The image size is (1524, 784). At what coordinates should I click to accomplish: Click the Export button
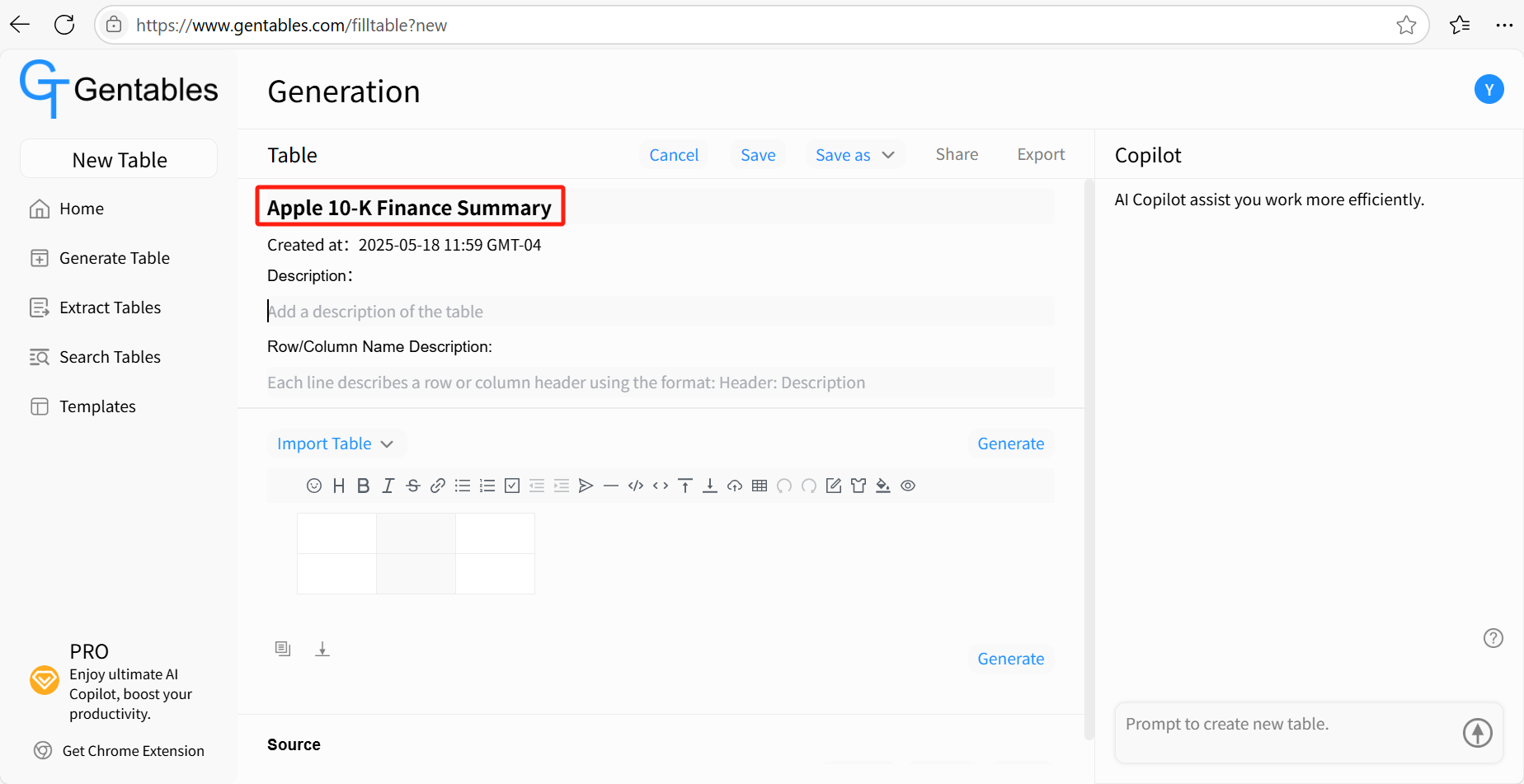(x=1041, y=154)
